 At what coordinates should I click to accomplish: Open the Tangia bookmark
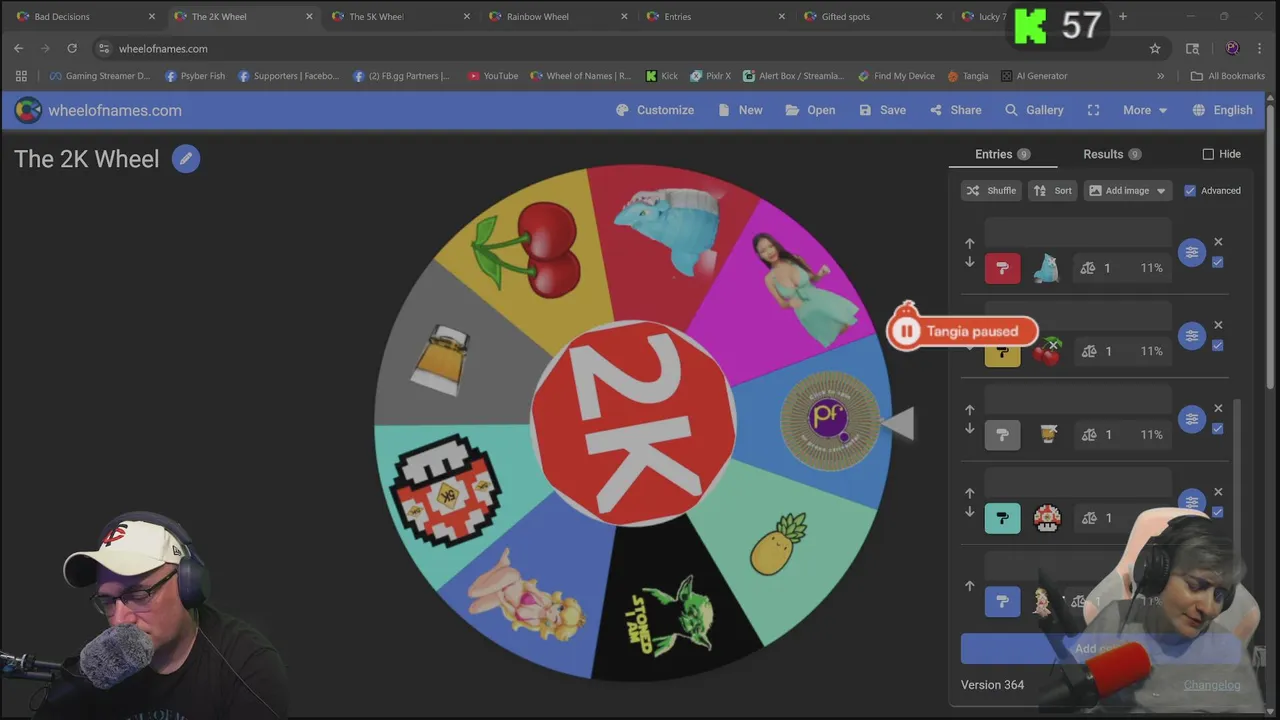click(x=968, y=76)
